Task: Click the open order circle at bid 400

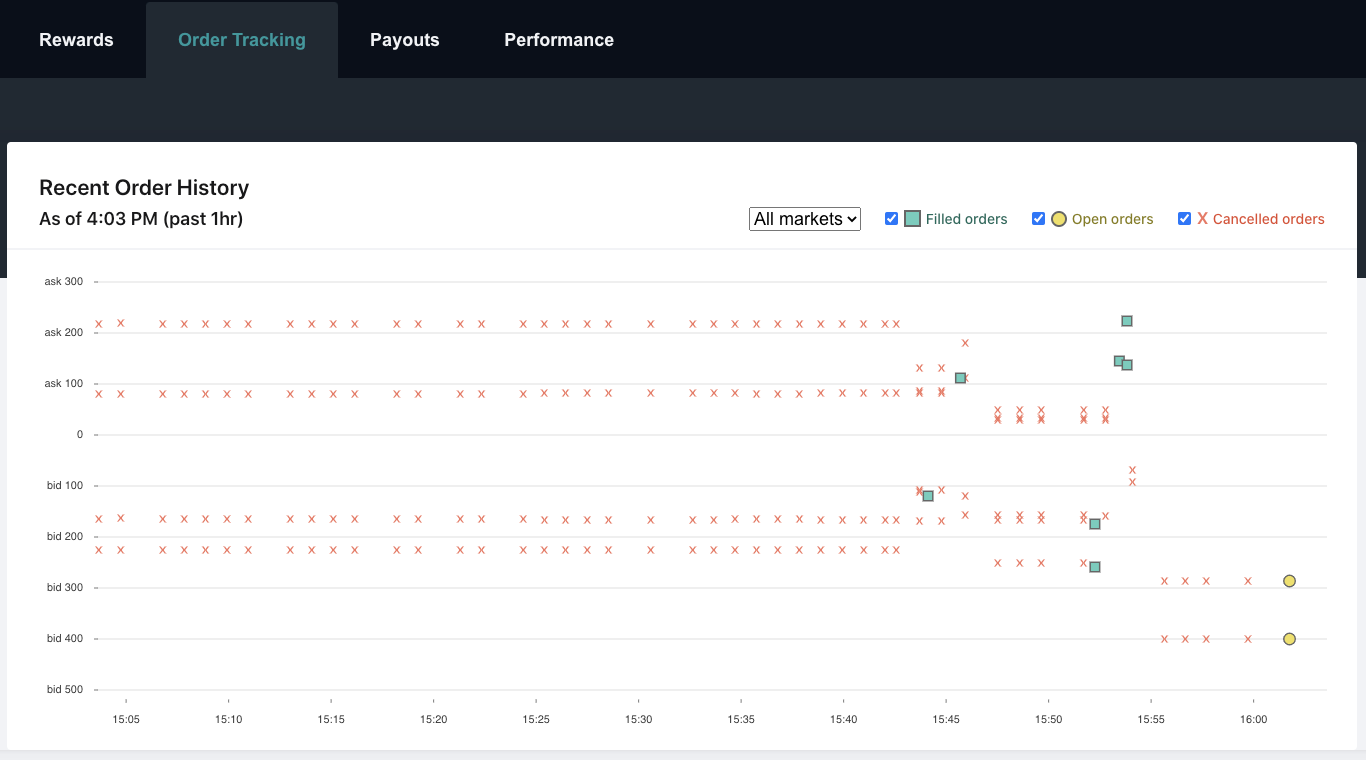Action: point(1290,639)
